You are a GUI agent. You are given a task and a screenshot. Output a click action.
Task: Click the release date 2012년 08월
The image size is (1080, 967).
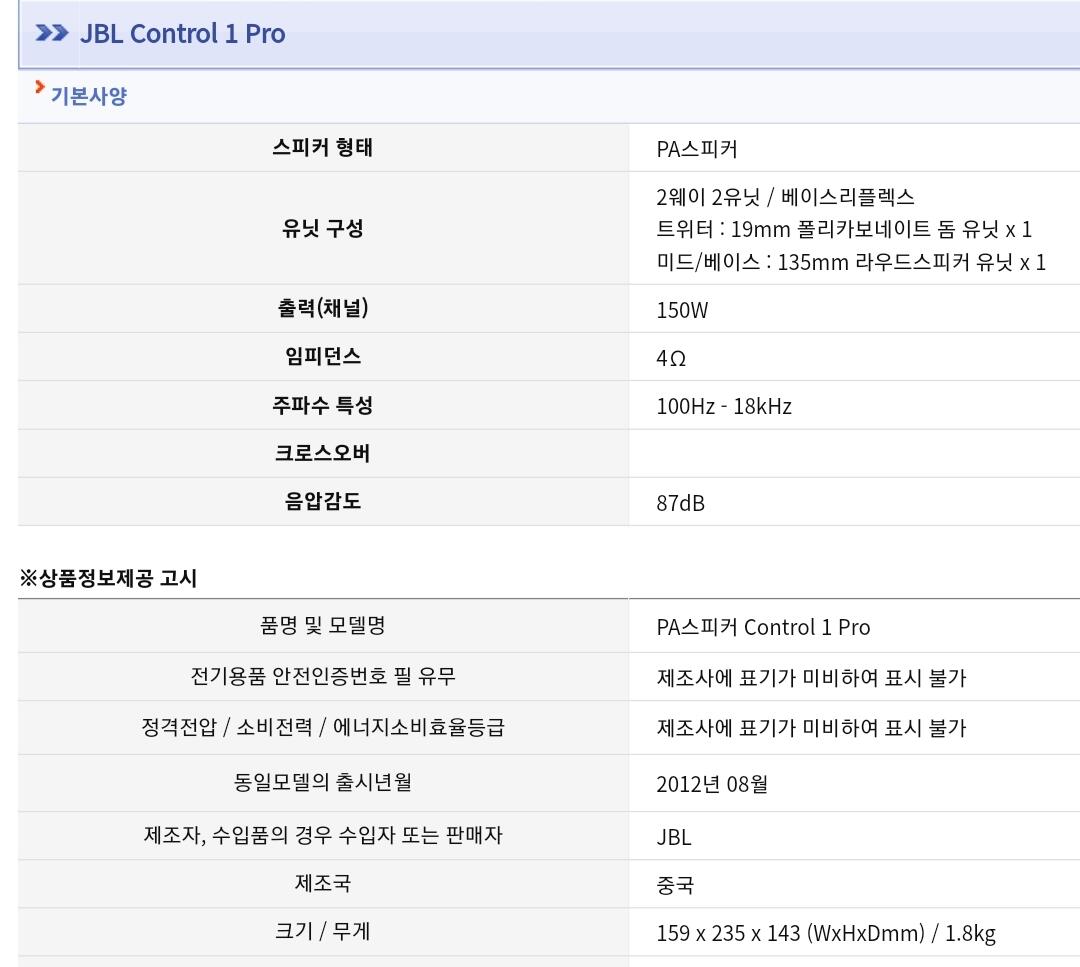(712, 784)
